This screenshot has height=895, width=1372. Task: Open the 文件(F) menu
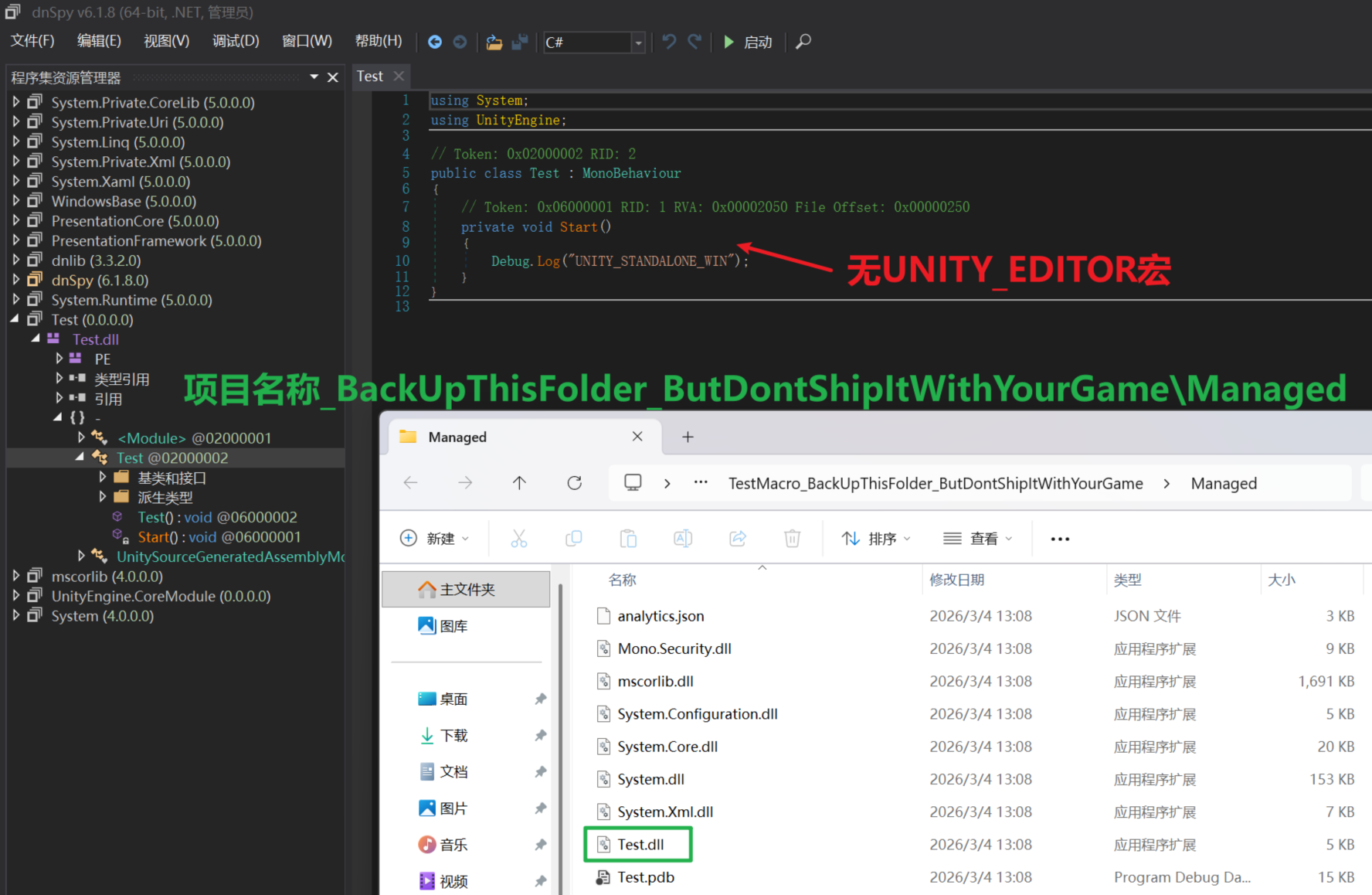coord(32,41)
